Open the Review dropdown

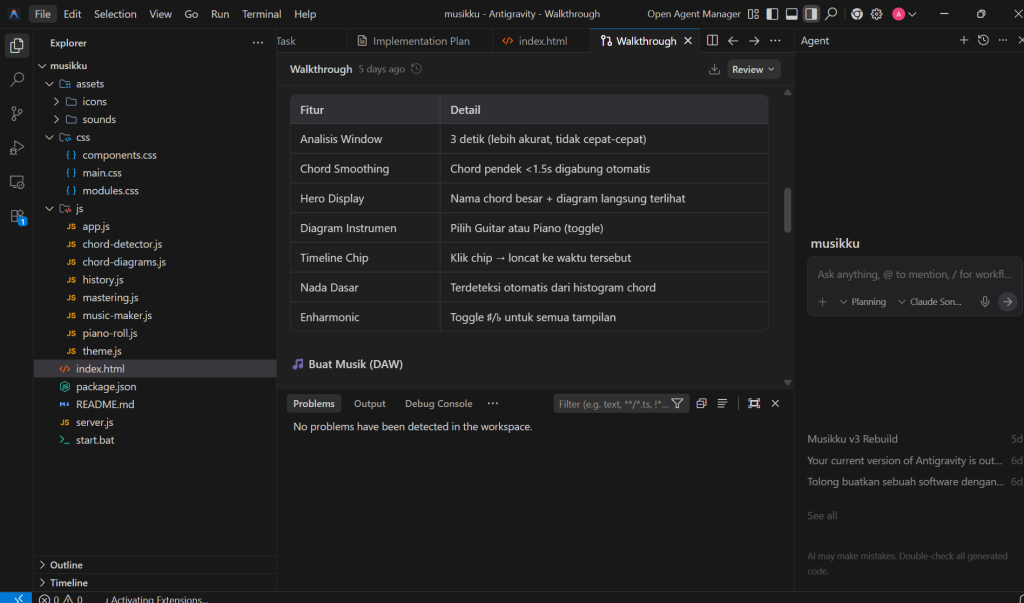click(754, 70)
